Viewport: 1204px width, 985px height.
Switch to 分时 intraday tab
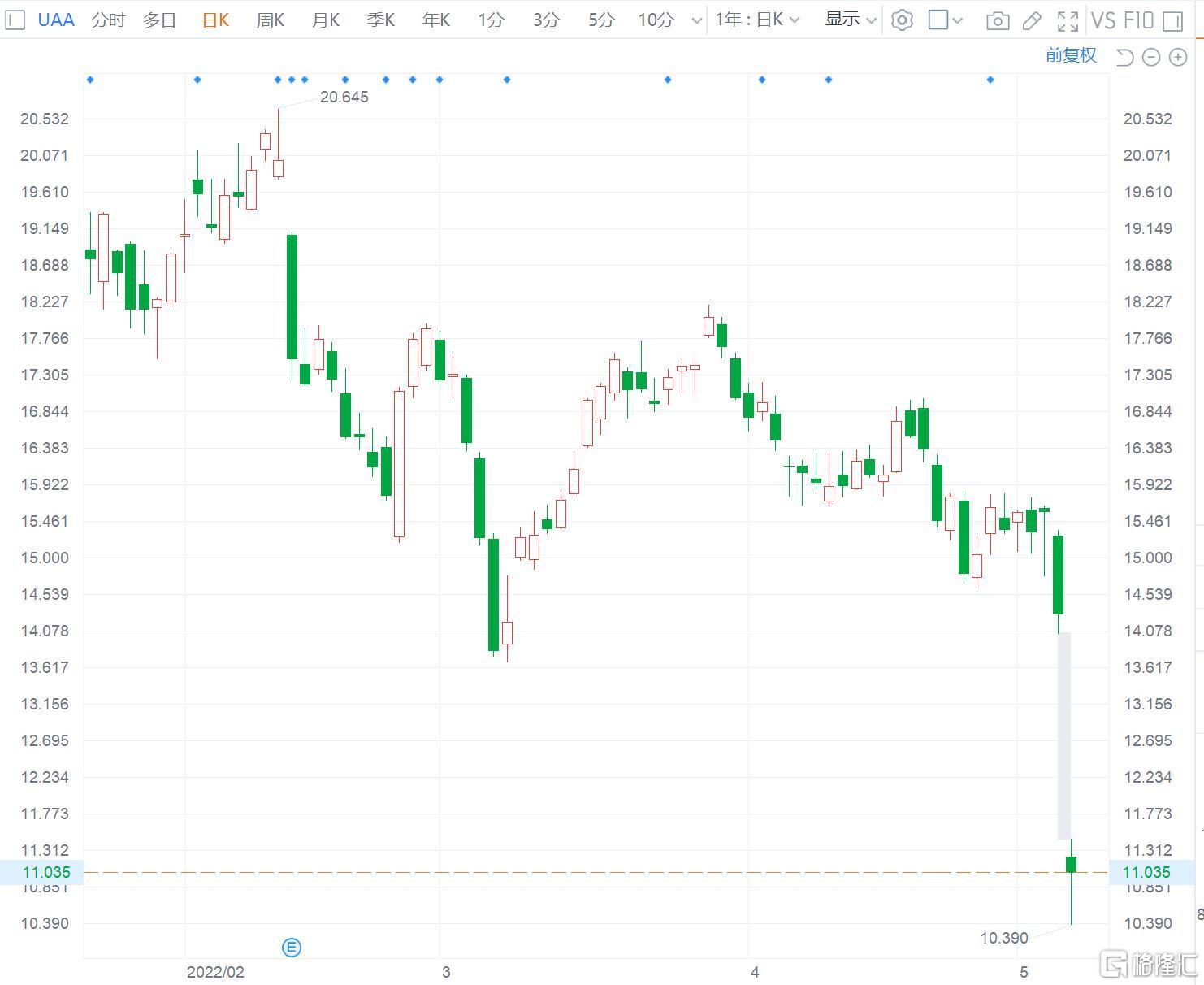pyautogui.click(x=108, y=20)
